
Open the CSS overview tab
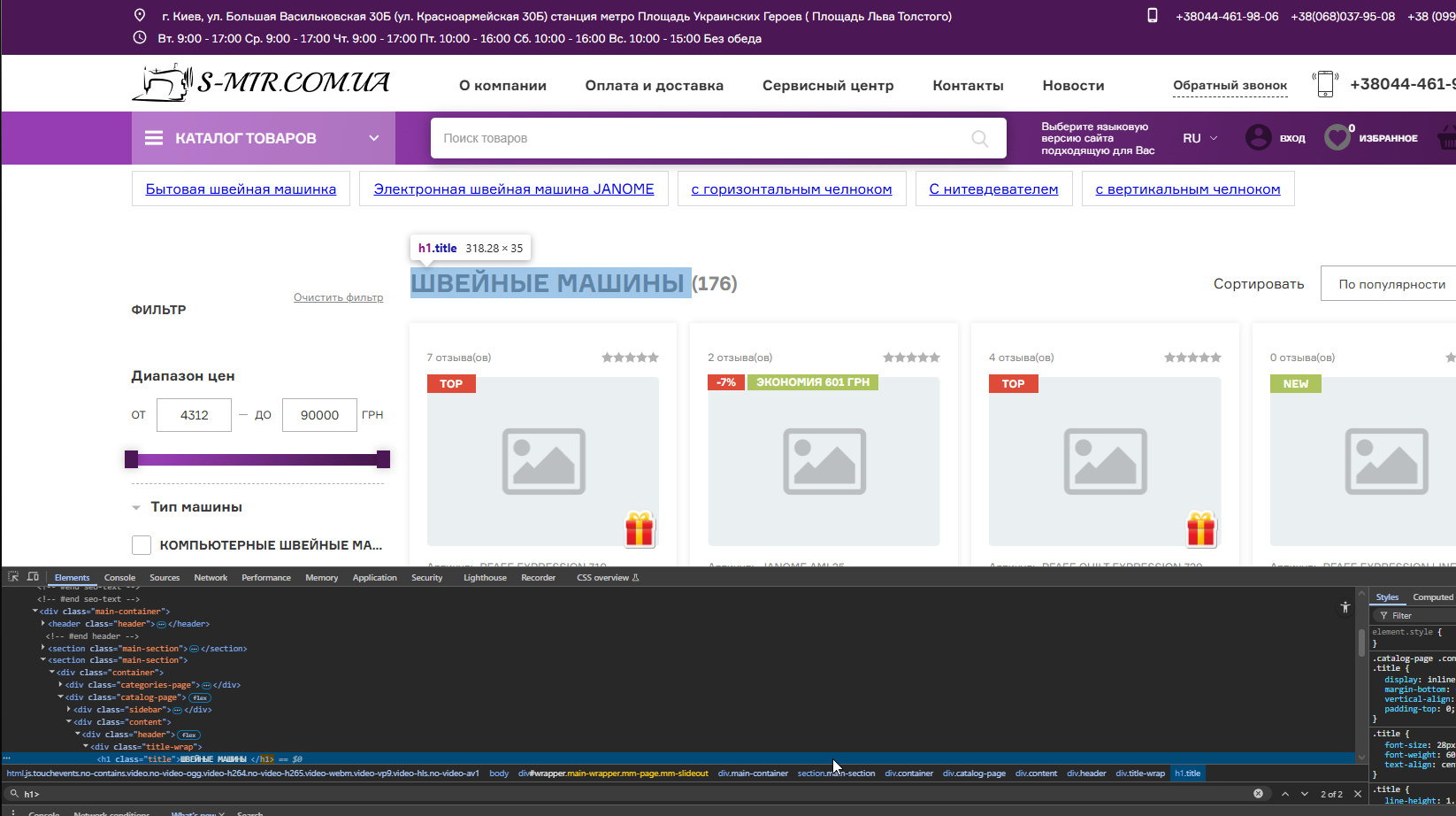coord(608,578)
